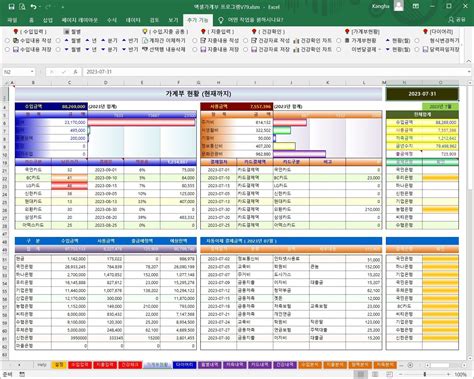This screenshot has height=379, width=474.
Task: Switch to Page Break Preview in status bar
Action: pos(389,375)
